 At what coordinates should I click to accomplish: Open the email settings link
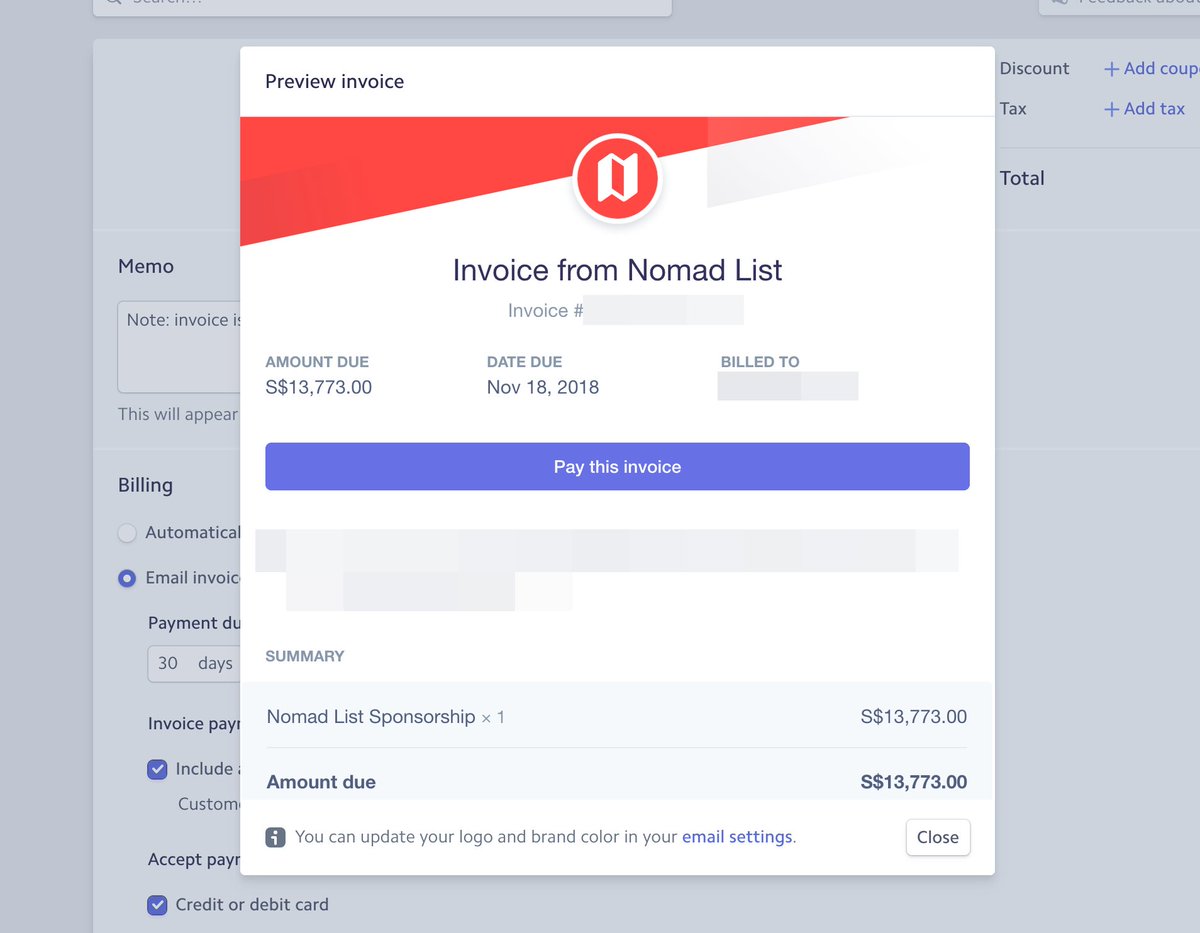[737, 837]
